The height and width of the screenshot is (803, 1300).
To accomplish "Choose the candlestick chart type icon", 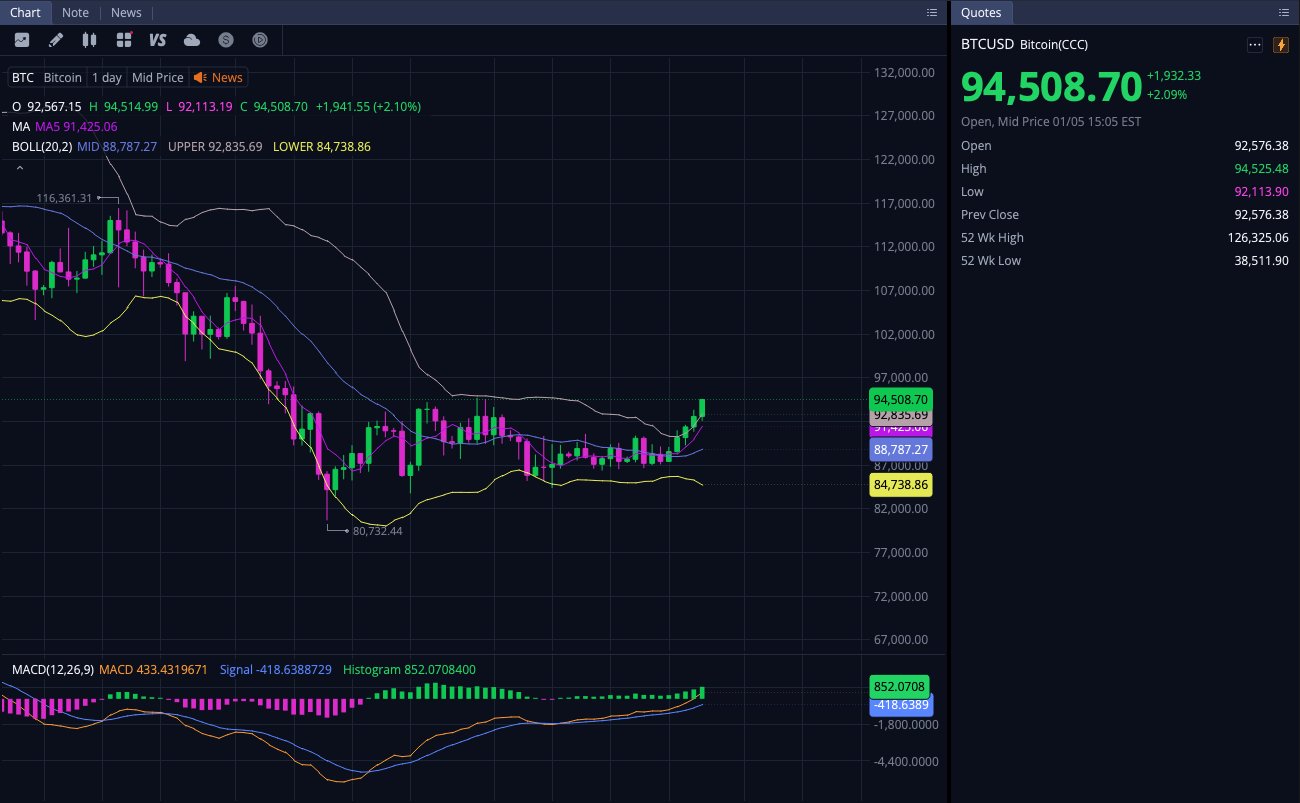I will tap(89, 40).
